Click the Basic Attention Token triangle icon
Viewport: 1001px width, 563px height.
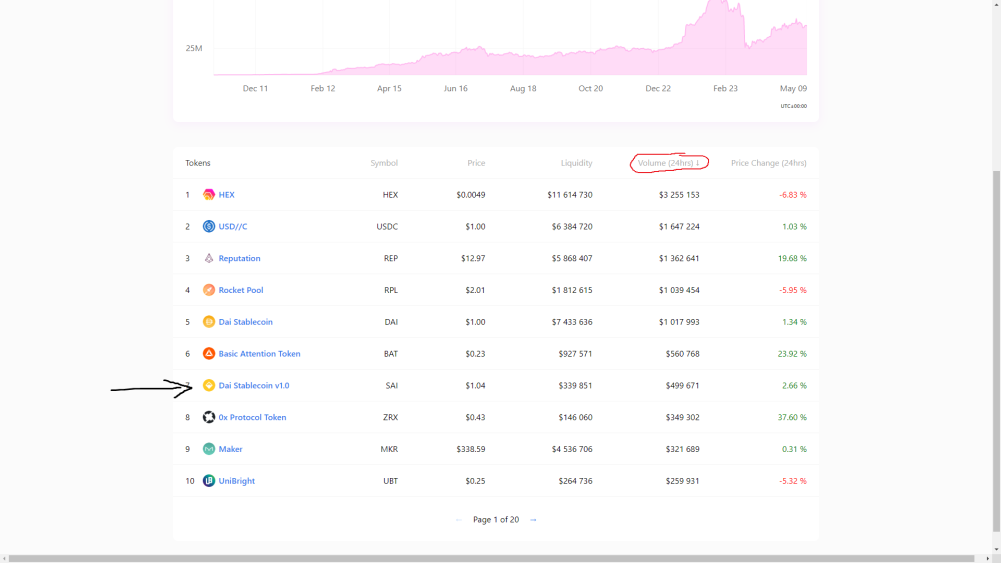(x=209, y=354)
